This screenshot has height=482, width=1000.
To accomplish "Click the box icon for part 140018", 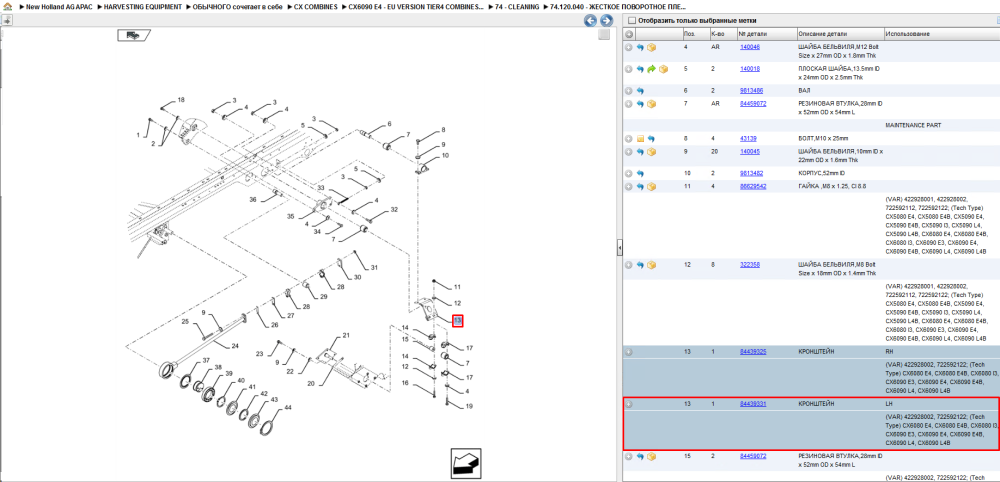I will click(663, 69).
